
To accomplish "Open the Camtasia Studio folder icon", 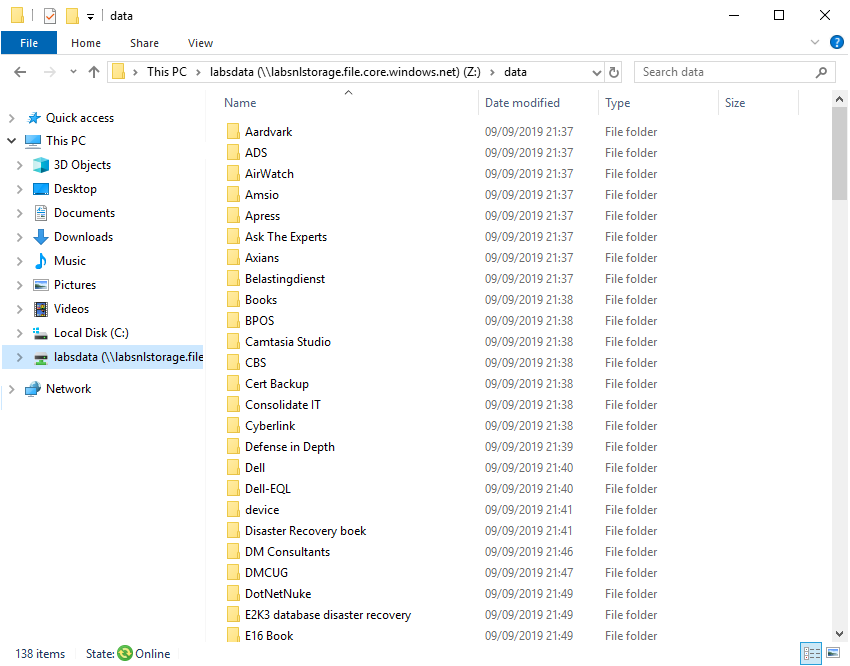I will coord(233,342).
